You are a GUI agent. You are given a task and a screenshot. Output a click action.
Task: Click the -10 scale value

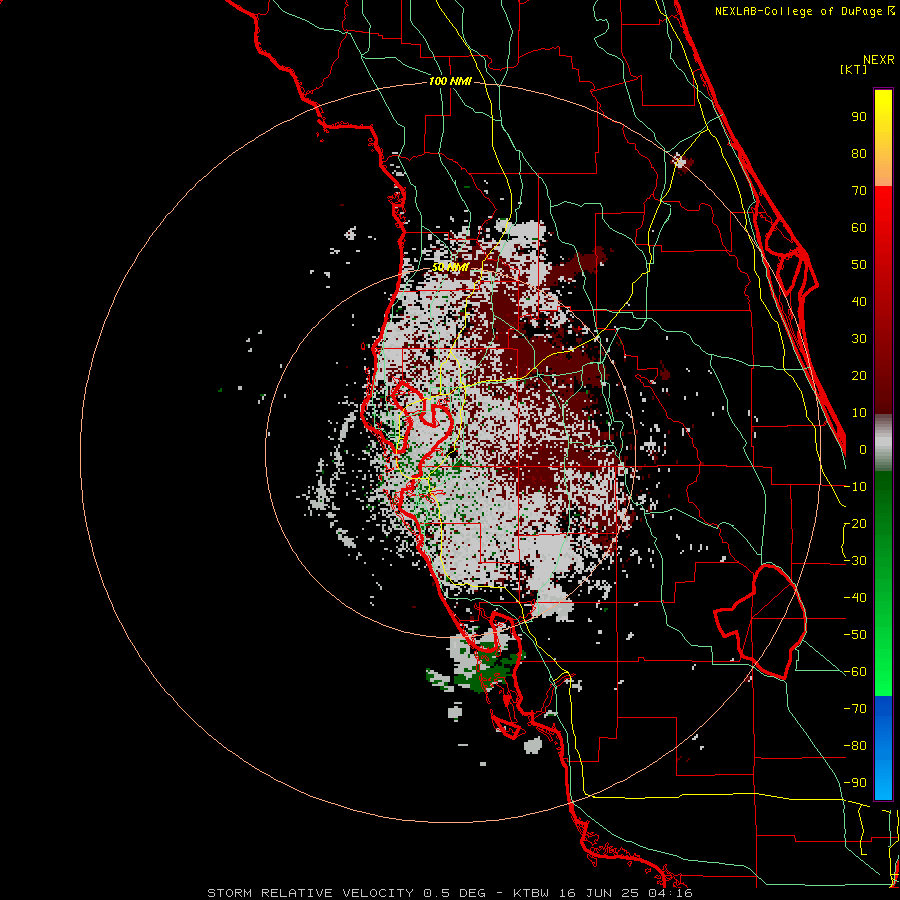(x=855, y=487)
